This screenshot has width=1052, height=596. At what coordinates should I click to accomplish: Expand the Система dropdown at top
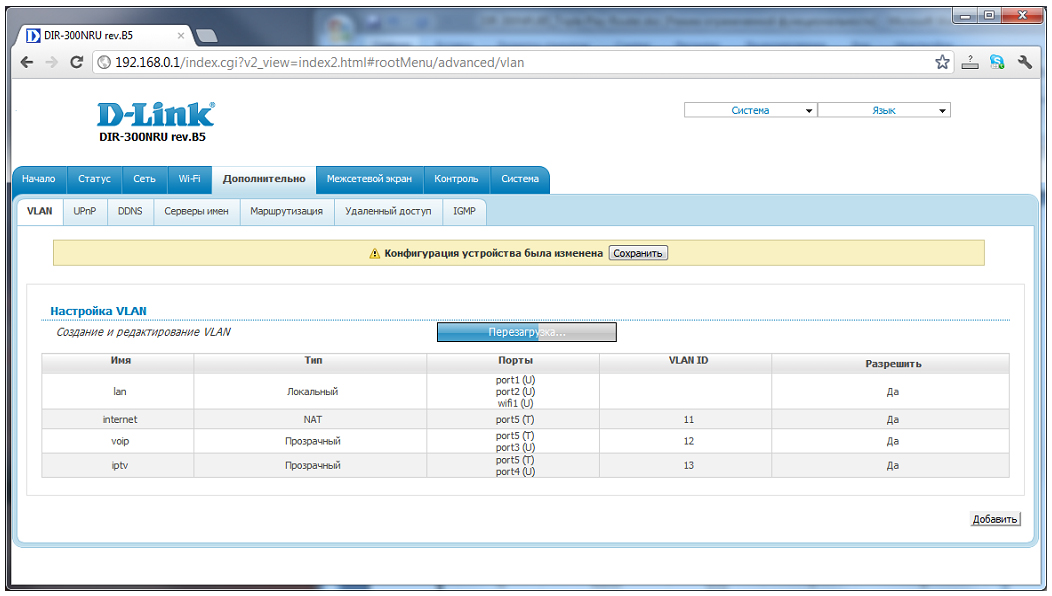click(x=750, y=111)
